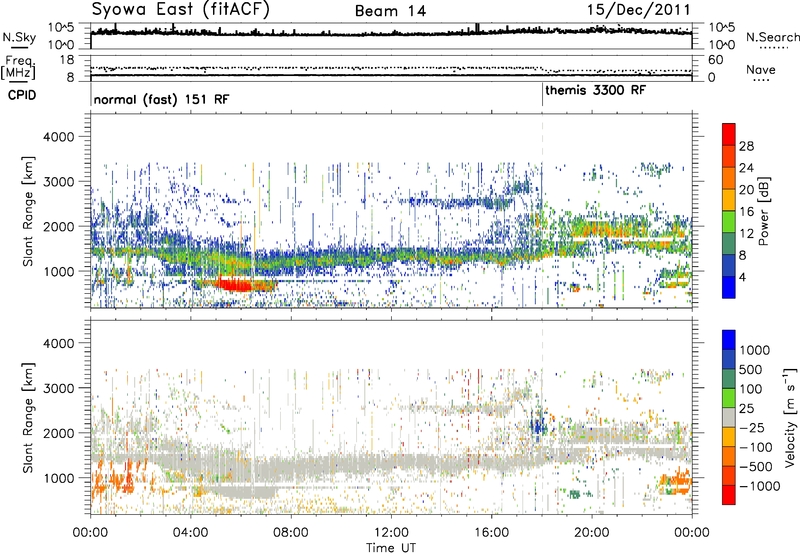
Task: Click the '16:00' time axis label
Action: coord(491,533)
